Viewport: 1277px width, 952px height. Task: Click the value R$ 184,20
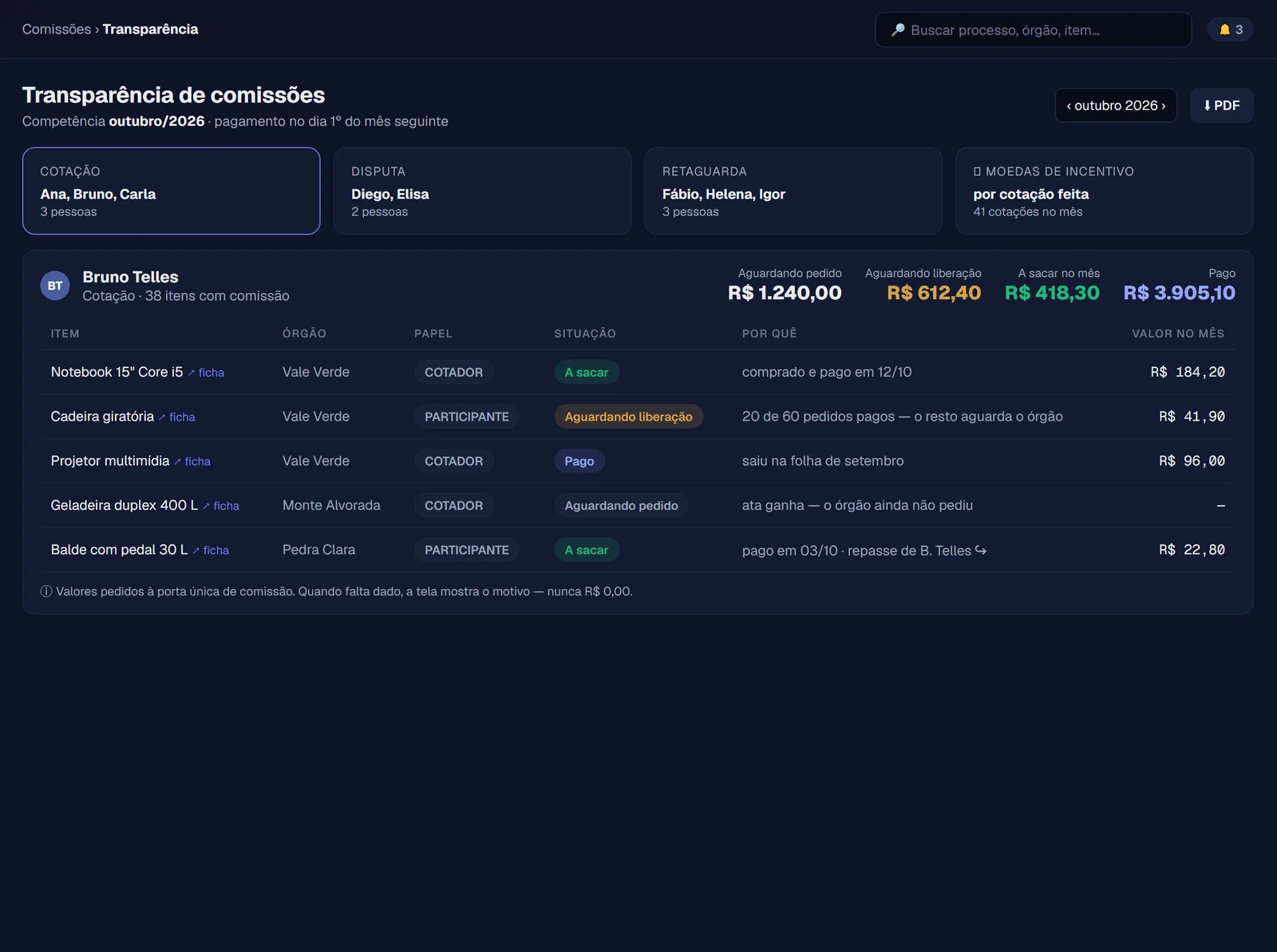[x=1188, y=372]
